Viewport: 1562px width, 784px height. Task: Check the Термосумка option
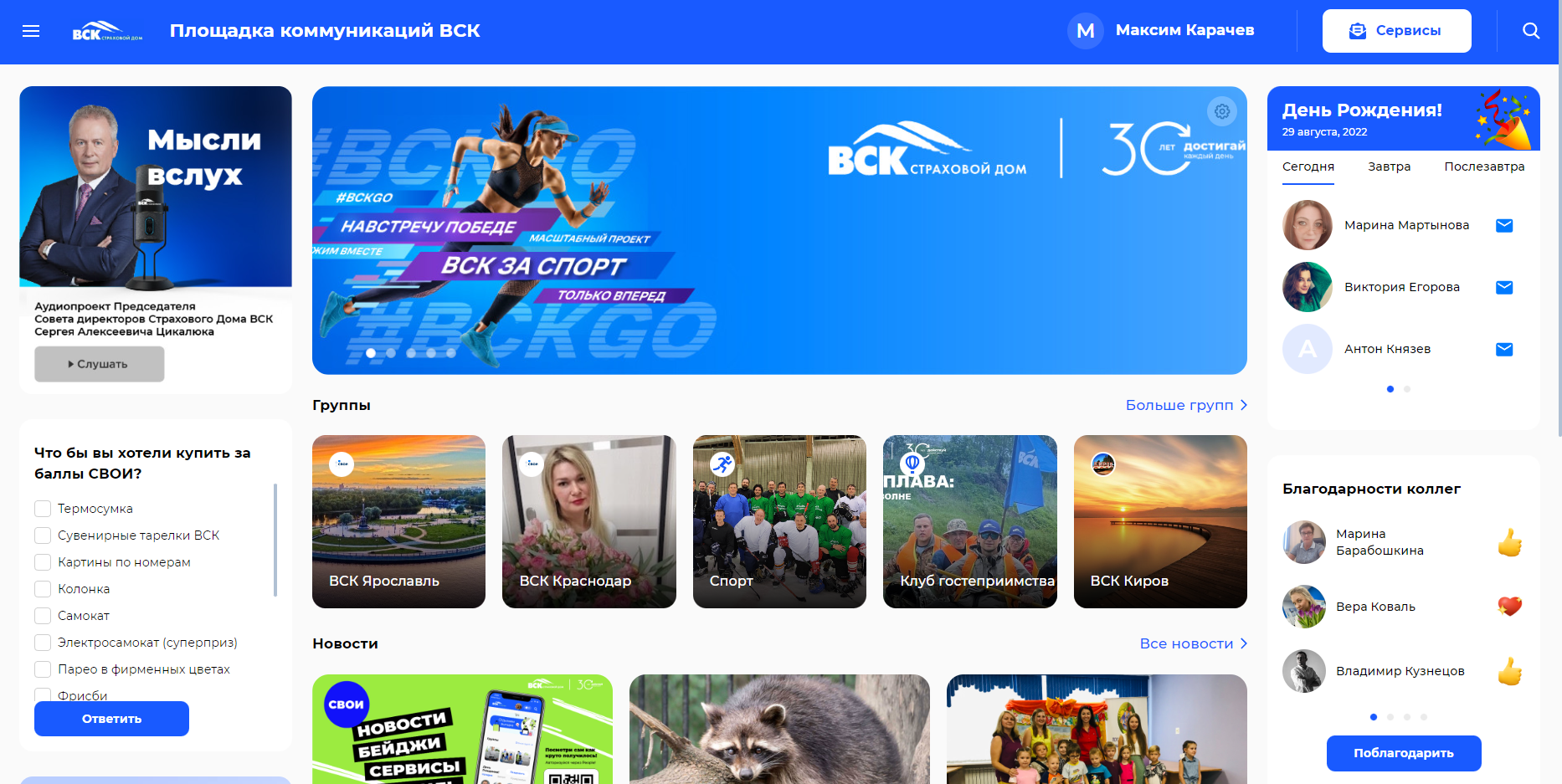point(43,509)
